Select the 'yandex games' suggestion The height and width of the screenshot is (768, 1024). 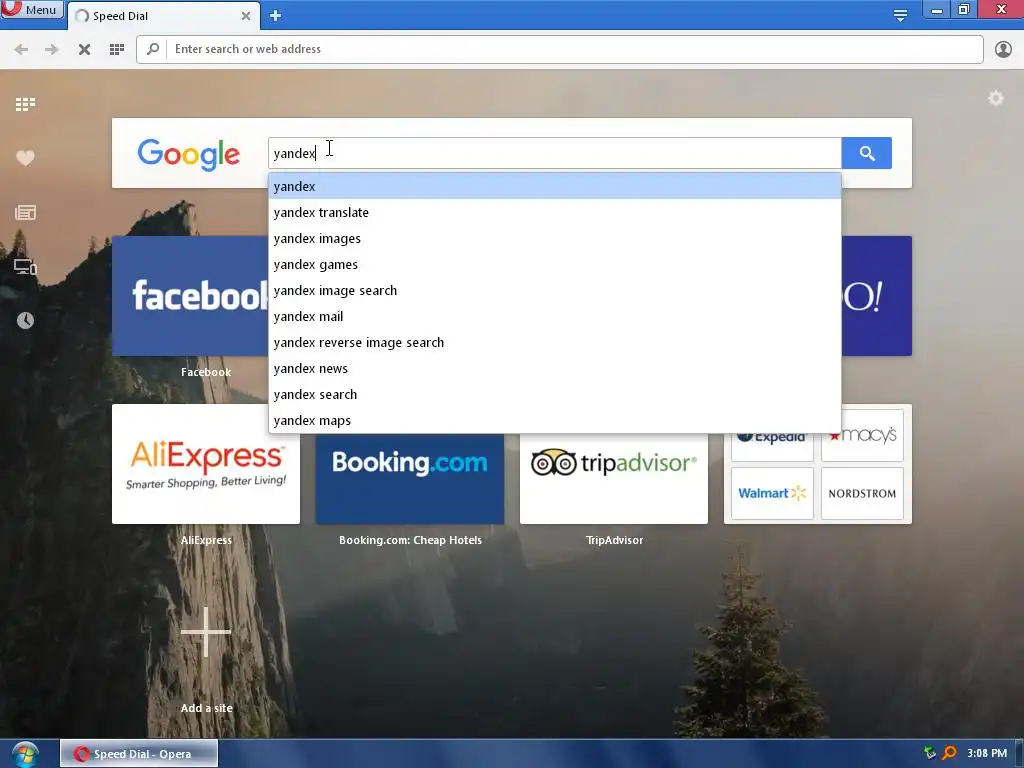click(x=554, y=264)
